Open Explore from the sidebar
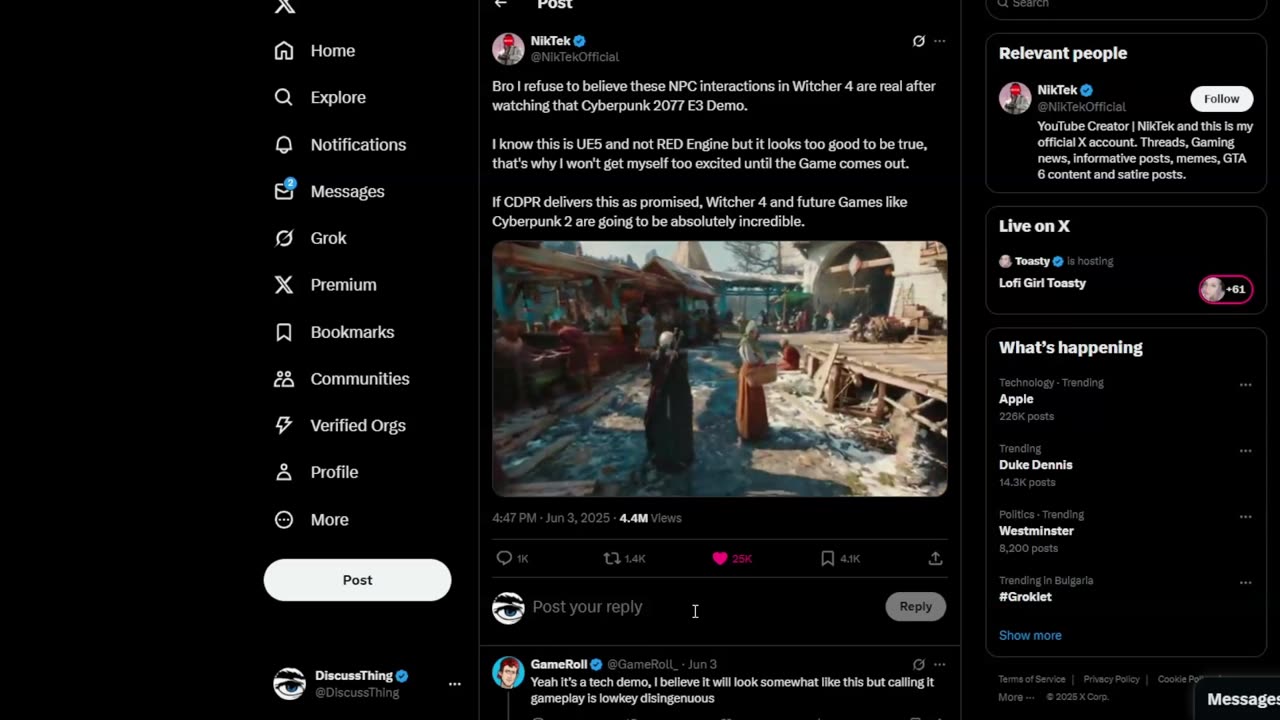This screenshot has height=720, width=1280. 320,98
